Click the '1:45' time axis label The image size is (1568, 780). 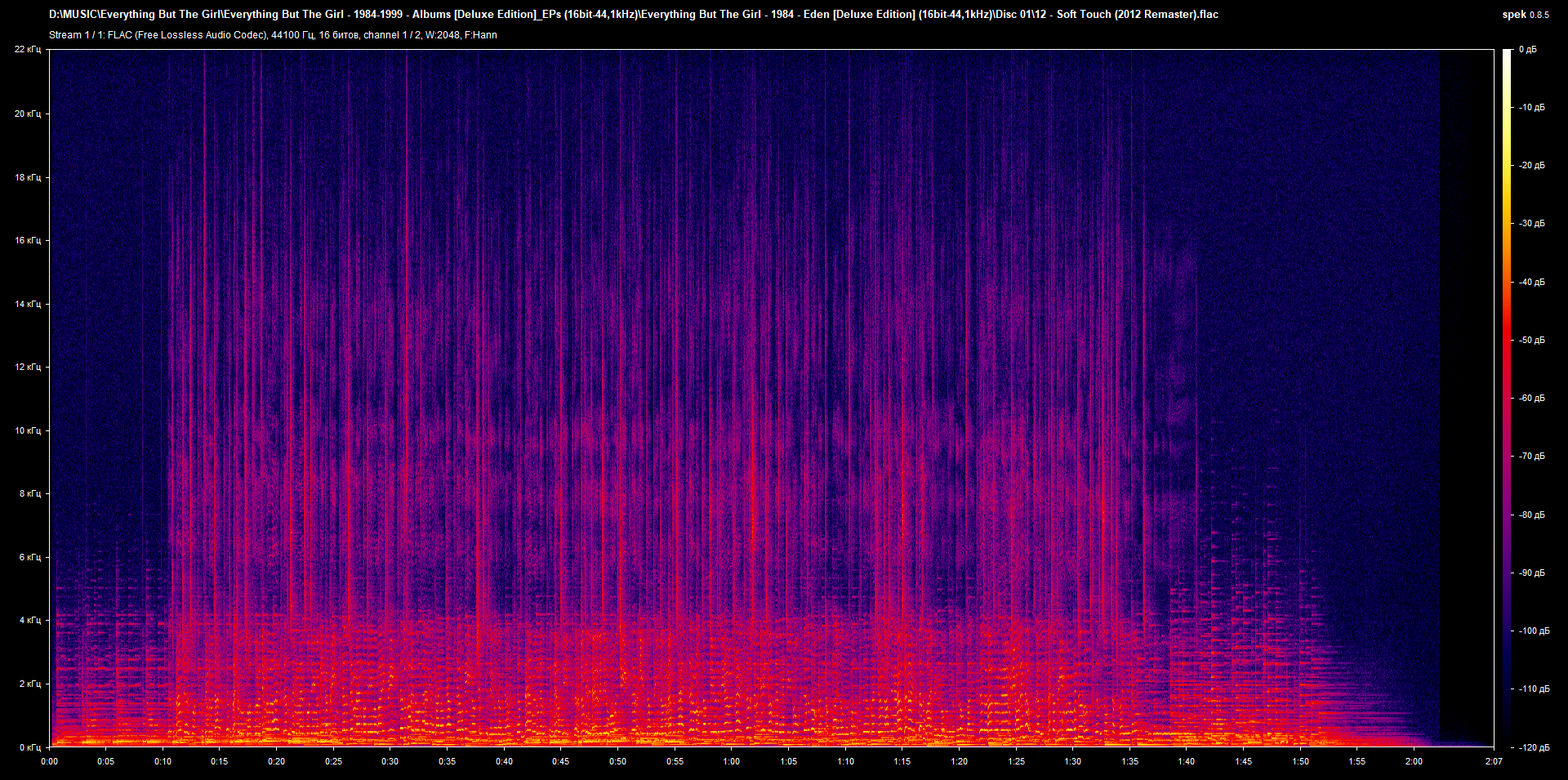(x=1244, y=761)
